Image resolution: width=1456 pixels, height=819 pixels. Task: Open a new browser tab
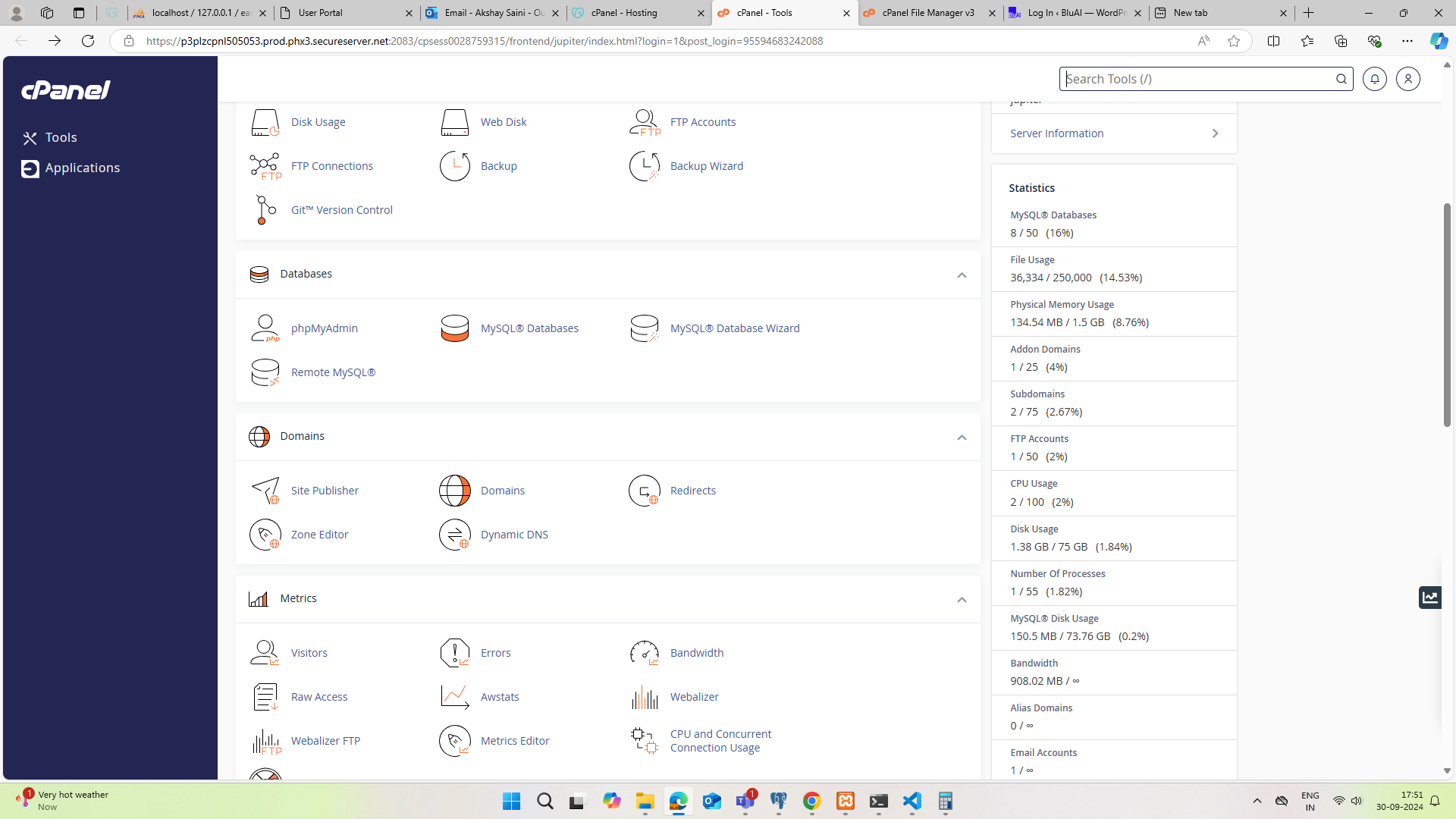click(x=1309, y=13)
